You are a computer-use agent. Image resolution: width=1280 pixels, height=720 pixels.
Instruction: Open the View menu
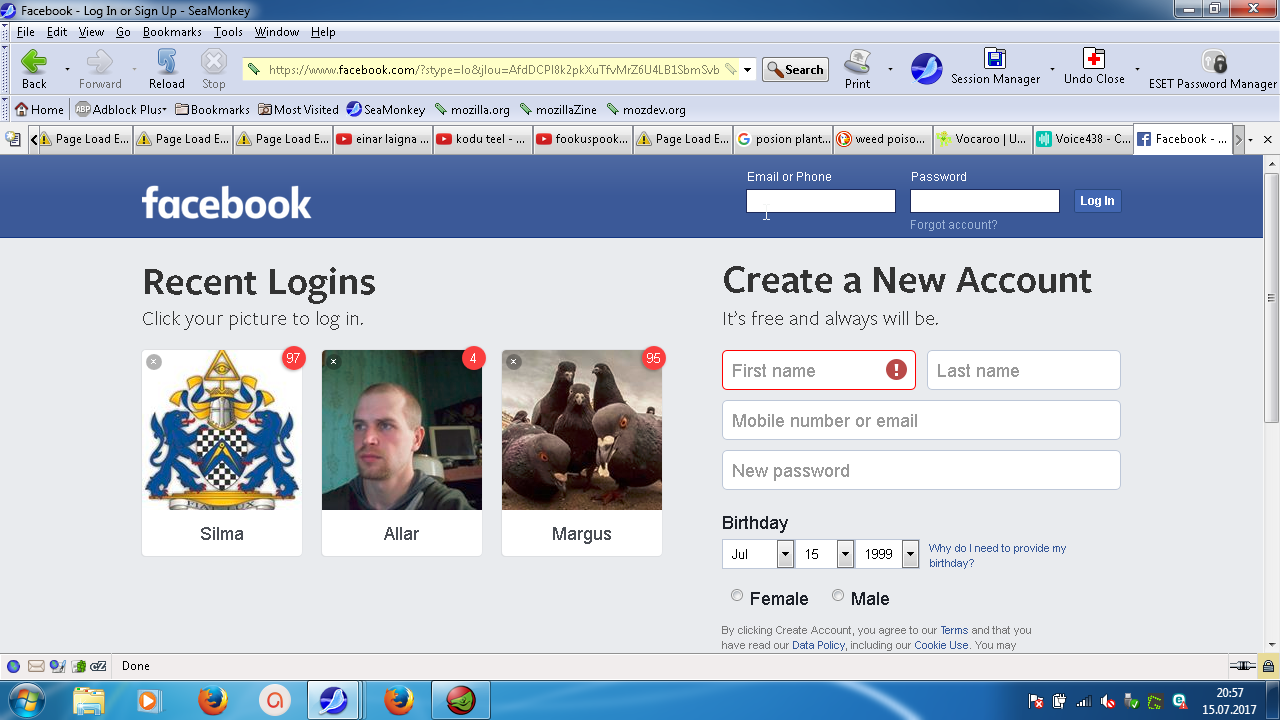coord(91,32)
